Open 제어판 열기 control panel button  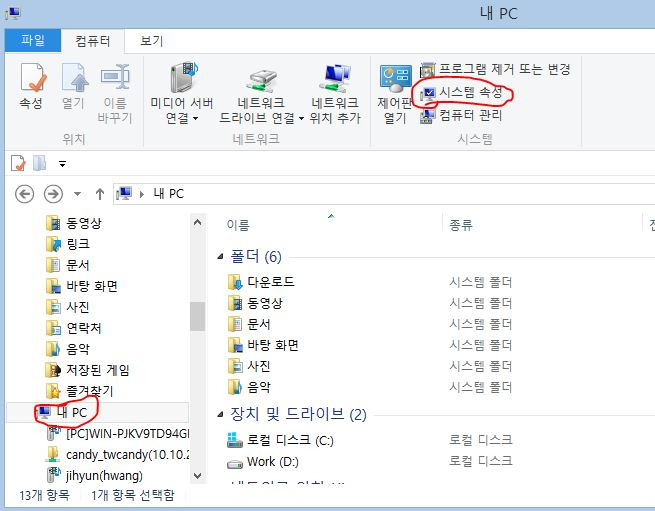[395, 93]
